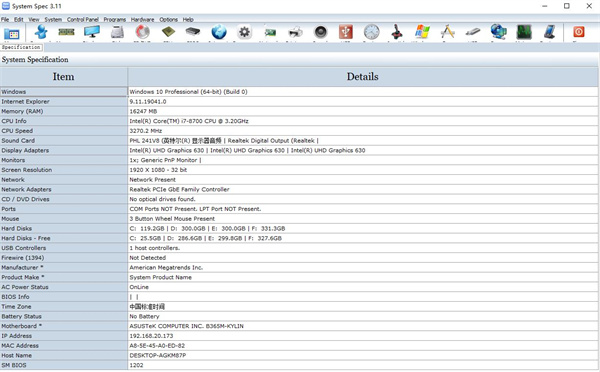The image size is (600, 372).
Task: Click 'ASUSTeK COMPUTER INC. B365M-KYLIN' value
Action: click(186, 326)
